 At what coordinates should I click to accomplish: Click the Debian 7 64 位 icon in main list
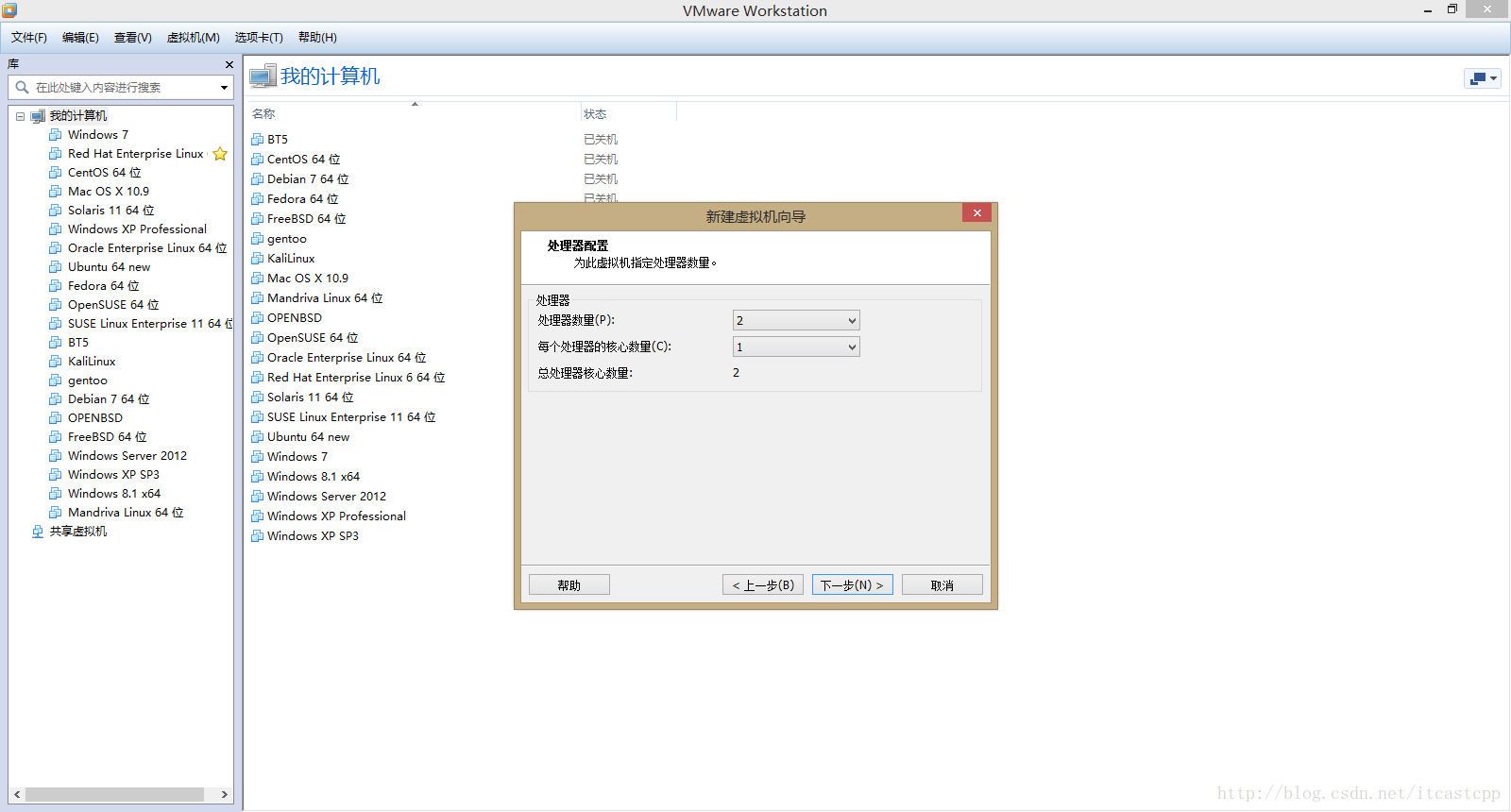pyautogui.click(x=257, y=178)
